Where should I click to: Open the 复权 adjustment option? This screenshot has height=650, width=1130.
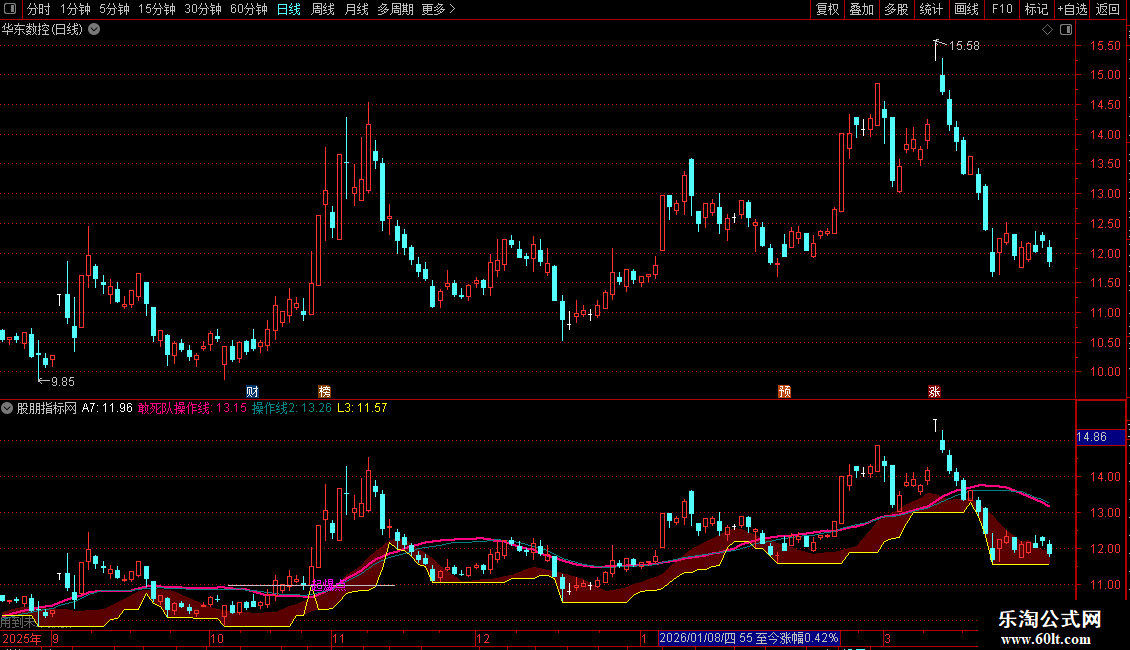pos(827,9)
